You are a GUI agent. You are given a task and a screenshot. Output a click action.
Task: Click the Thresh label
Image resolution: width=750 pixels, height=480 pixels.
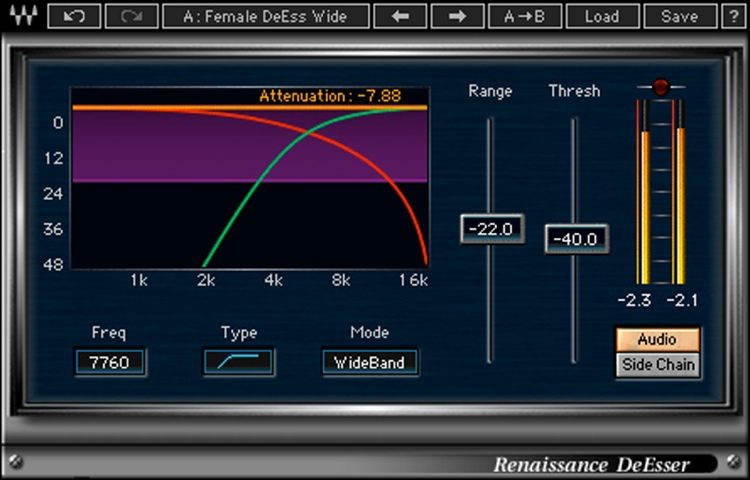tap(574, 90)
